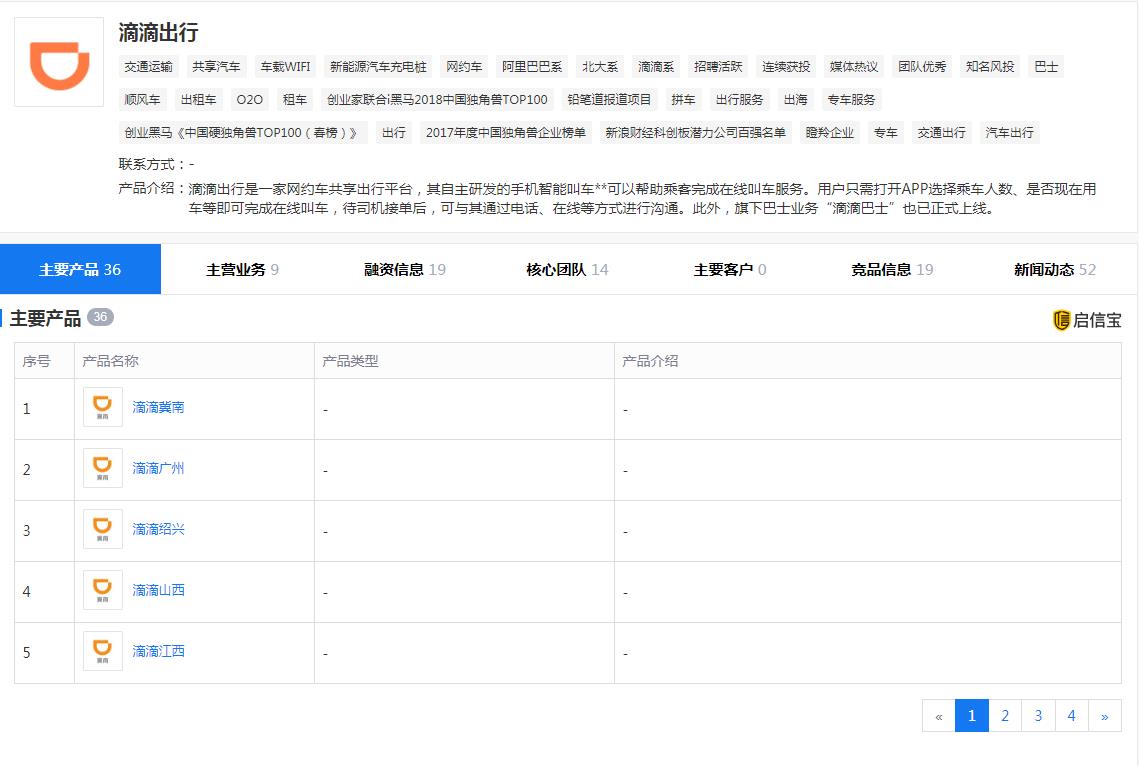
Task: Click the 瞪羚企业 tag
Action: [x=830, y=133]
